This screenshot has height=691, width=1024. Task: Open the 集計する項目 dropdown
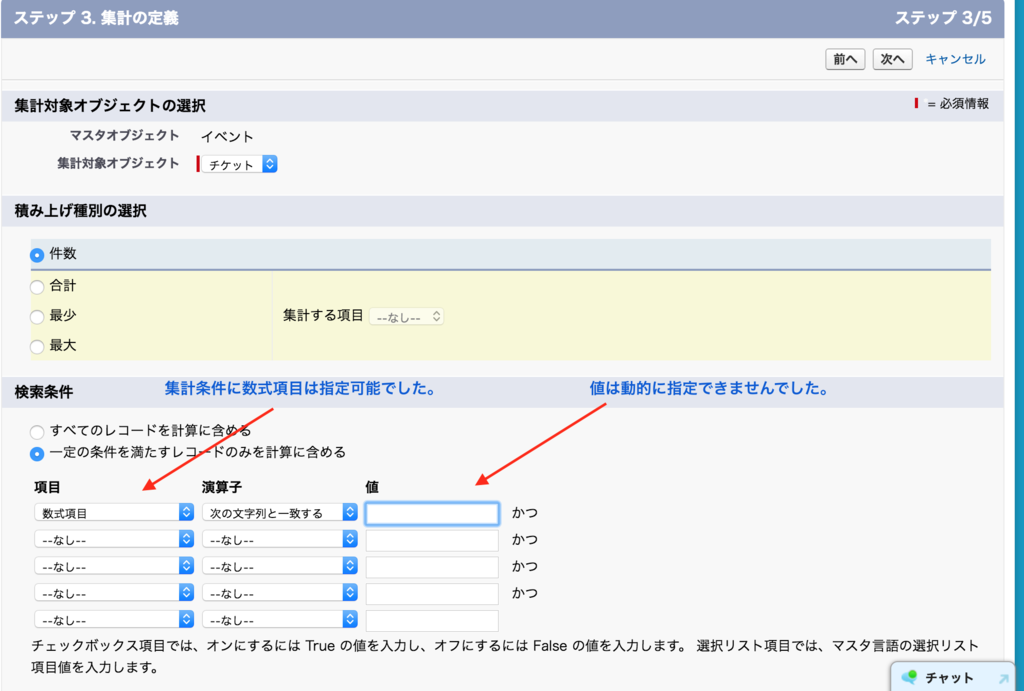click(406, 317)
